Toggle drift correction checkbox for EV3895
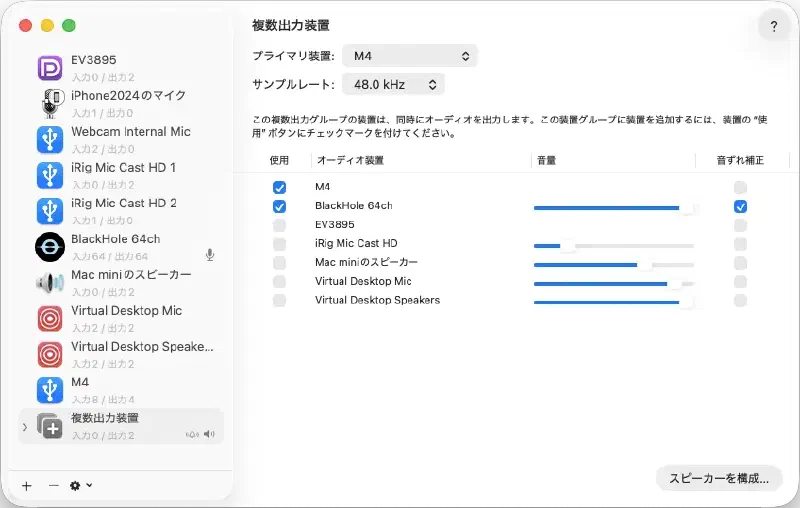 (x=740, y=225)
